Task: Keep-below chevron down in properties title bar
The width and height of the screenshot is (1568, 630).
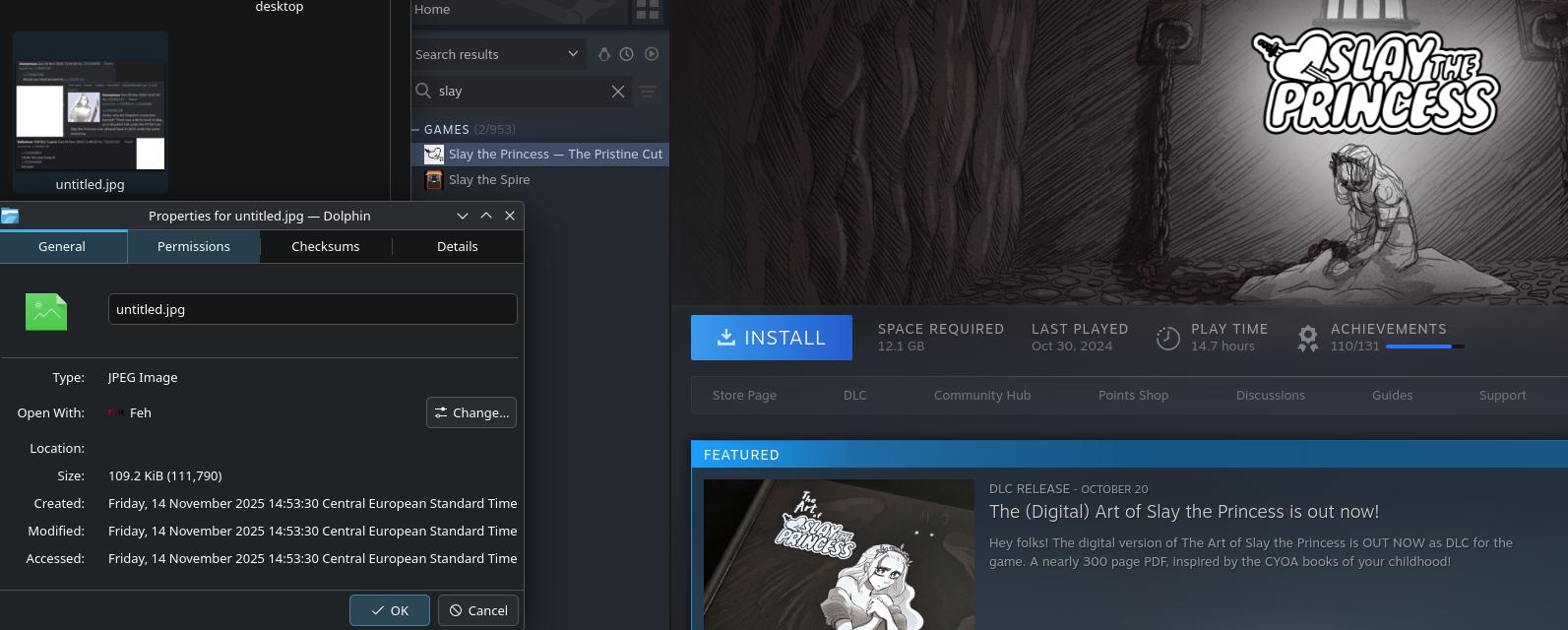Action: coord(463,216)
